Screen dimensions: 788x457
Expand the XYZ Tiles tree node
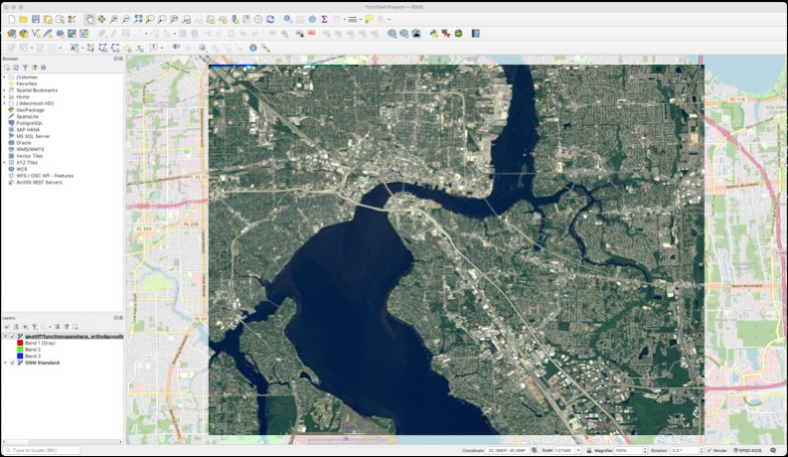pyautogui.click(x=5, y=162)
